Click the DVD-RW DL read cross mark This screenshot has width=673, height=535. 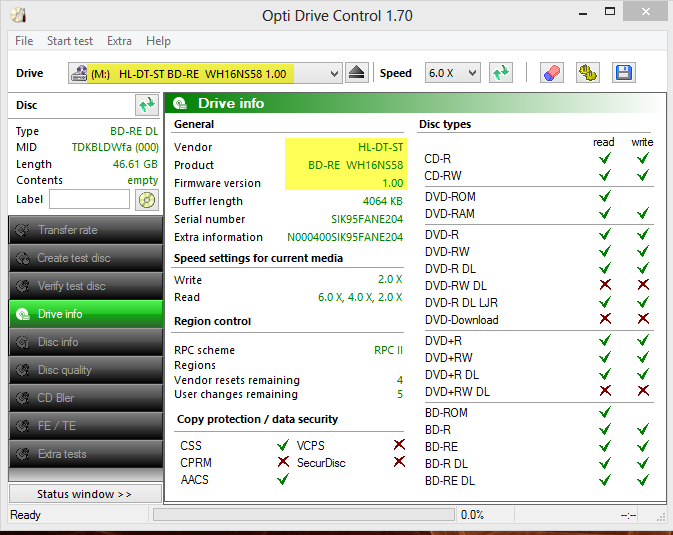(605, 285)
